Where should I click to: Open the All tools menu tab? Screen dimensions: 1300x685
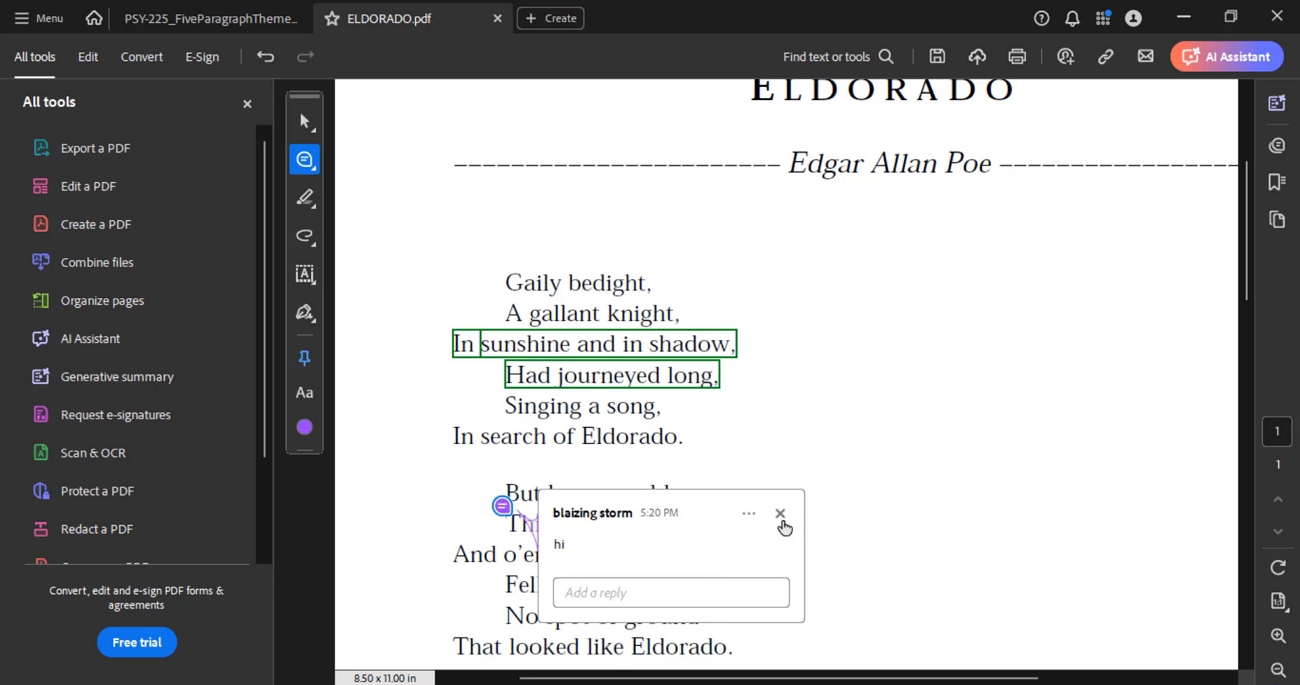(35, 57)
